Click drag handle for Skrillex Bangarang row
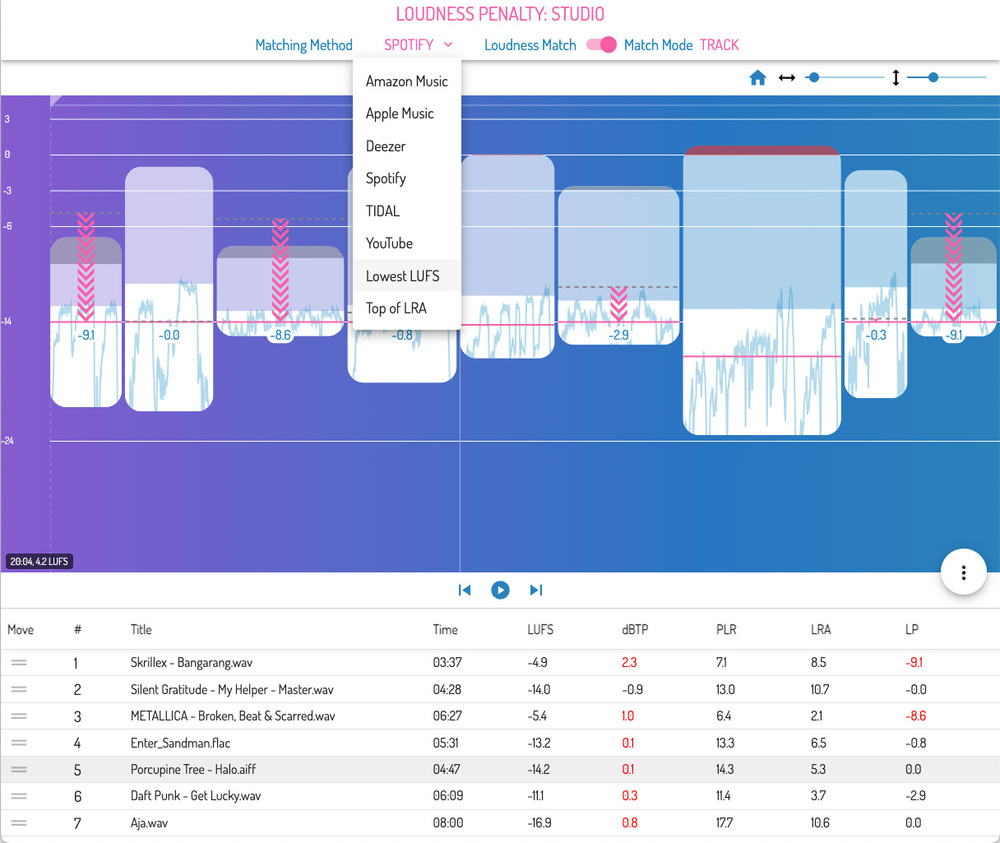 tap(19, 663)
